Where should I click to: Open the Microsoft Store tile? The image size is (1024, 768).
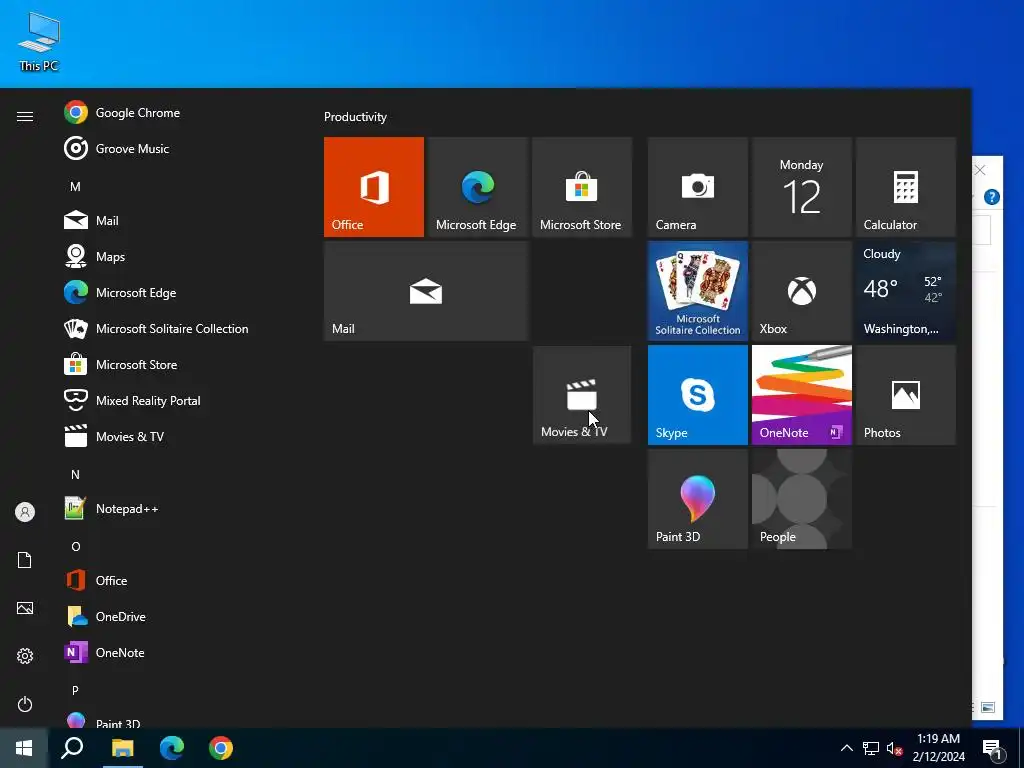click(582, 187)
